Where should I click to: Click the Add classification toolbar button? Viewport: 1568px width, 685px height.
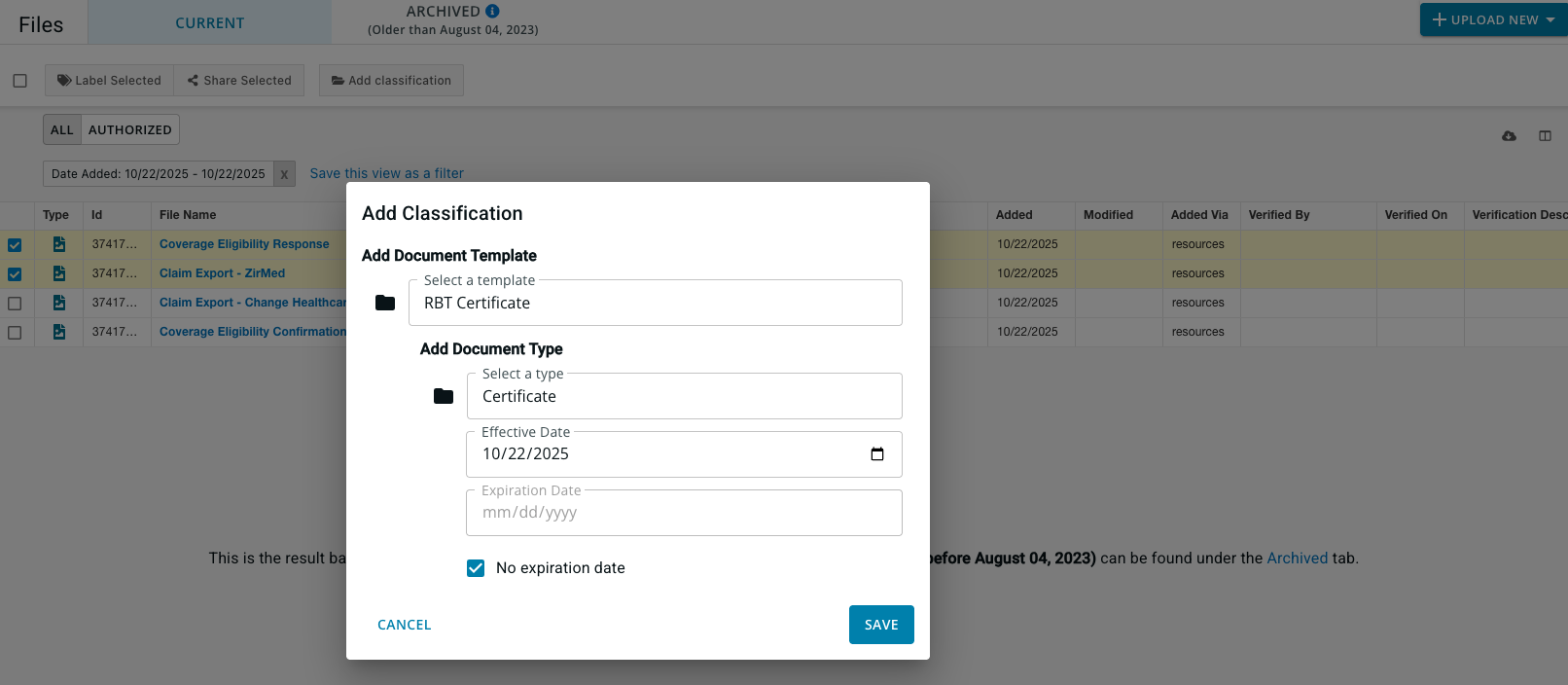click(x=391, y=81)
